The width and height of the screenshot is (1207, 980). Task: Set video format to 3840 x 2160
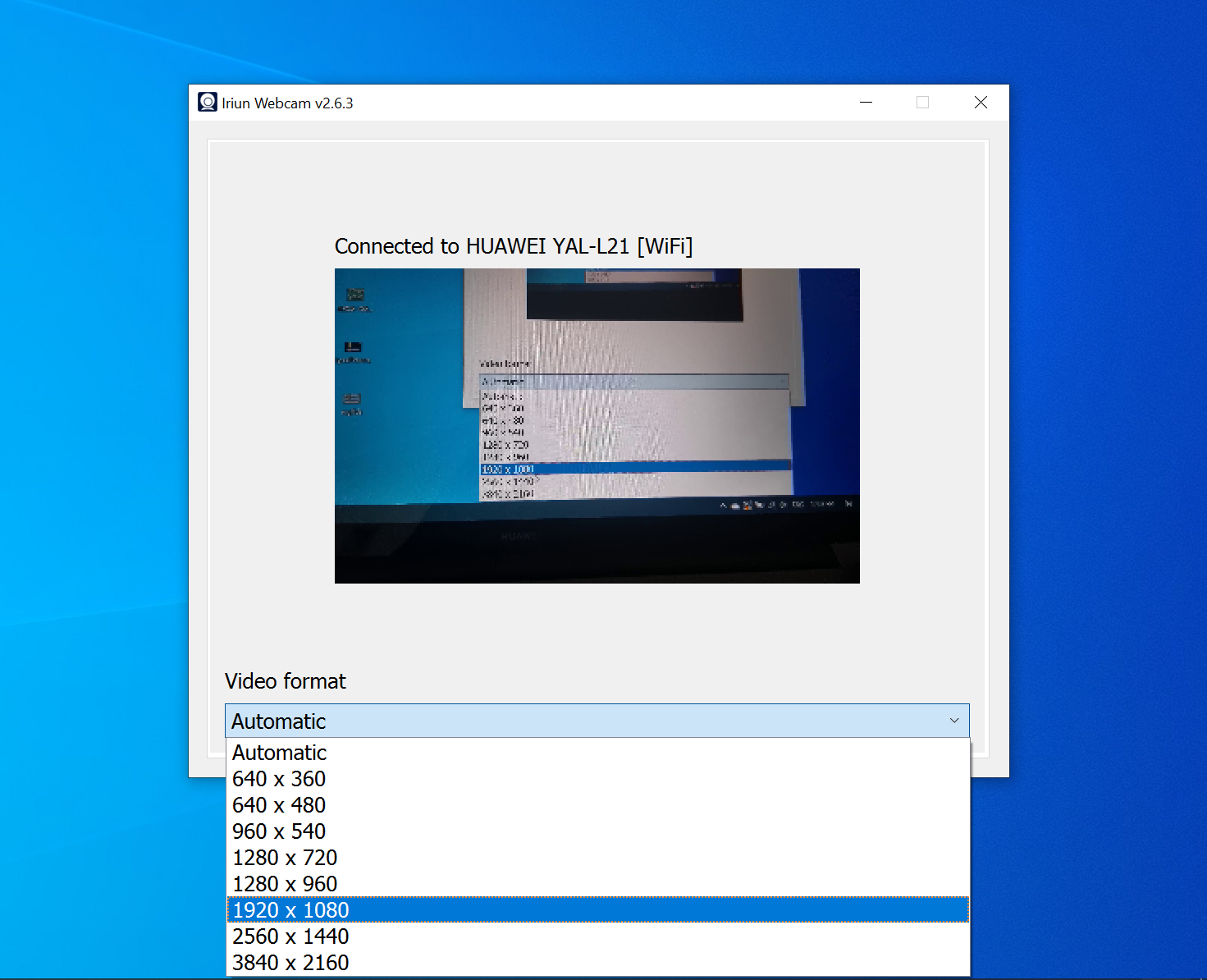click(598, 963)
